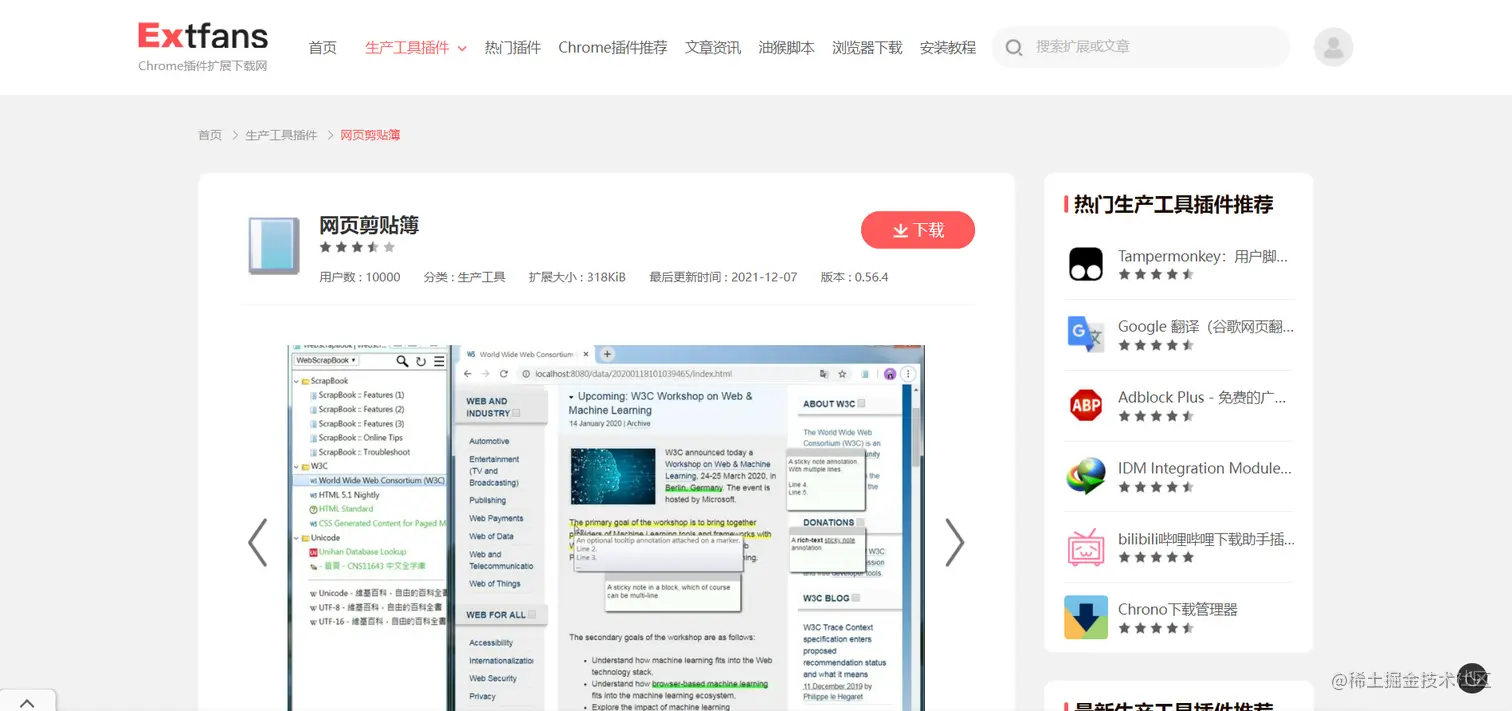Open the Tampermonkey：用户脚本 link
This screenshot has width=1512, height=711.
(1203, 256)
